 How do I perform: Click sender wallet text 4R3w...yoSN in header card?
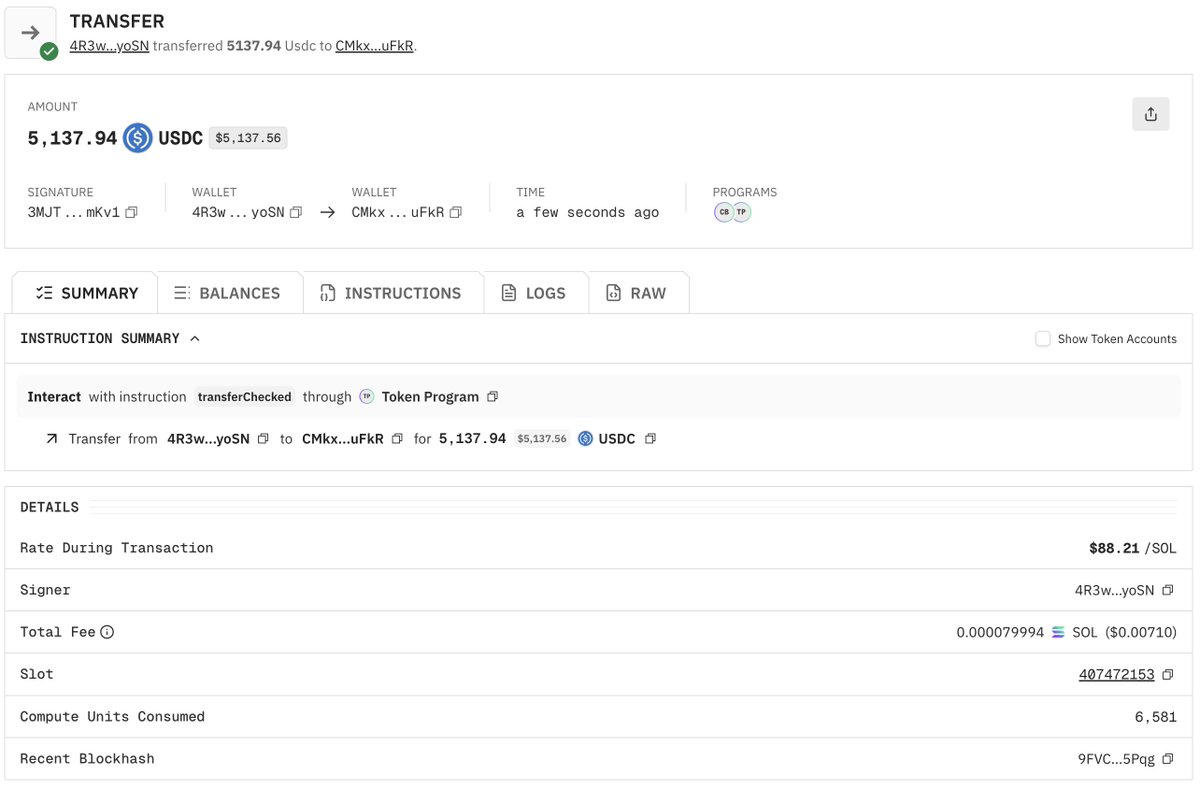pos(238,212)
